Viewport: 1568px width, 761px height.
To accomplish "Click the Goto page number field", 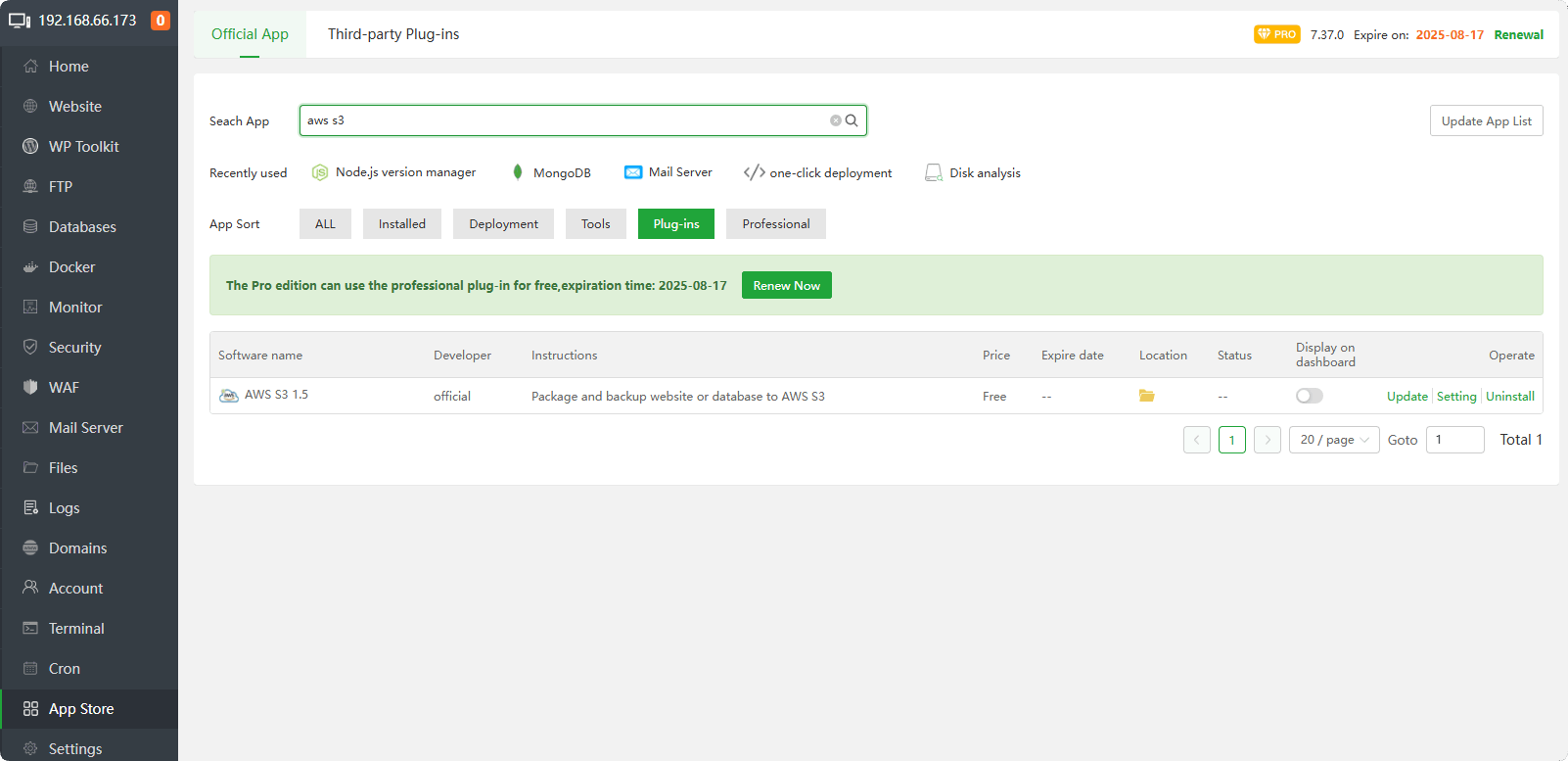I will tap(1455, 440).
